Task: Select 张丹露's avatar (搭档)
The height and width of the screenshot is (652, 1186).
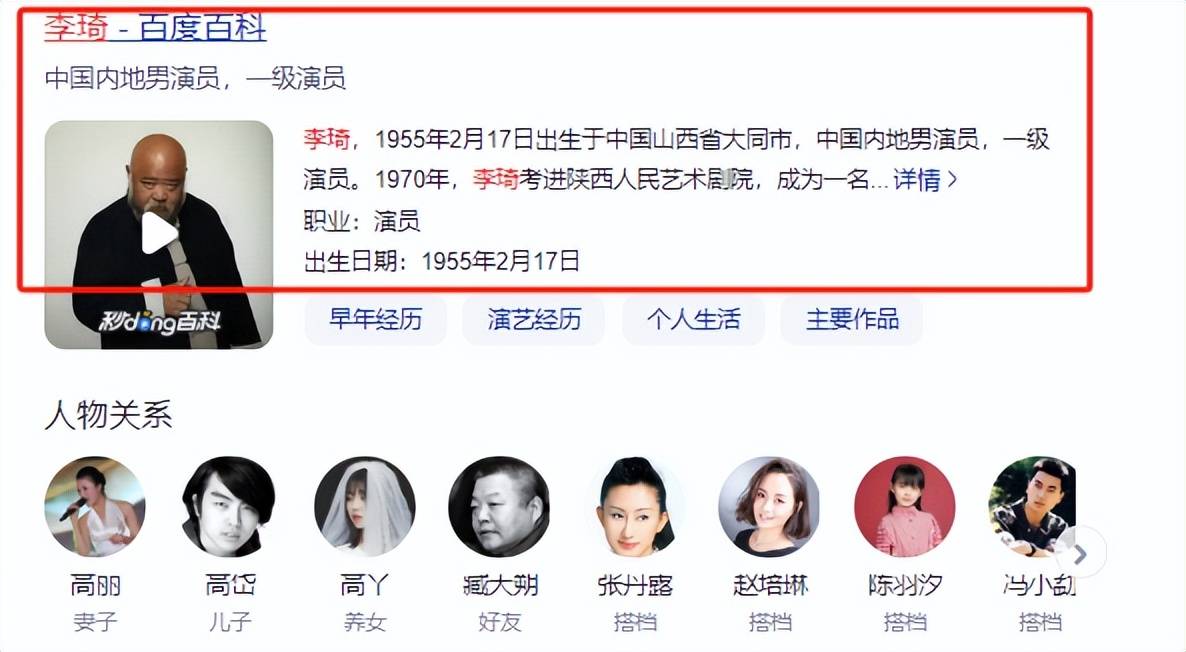Action: pos(634,507)
